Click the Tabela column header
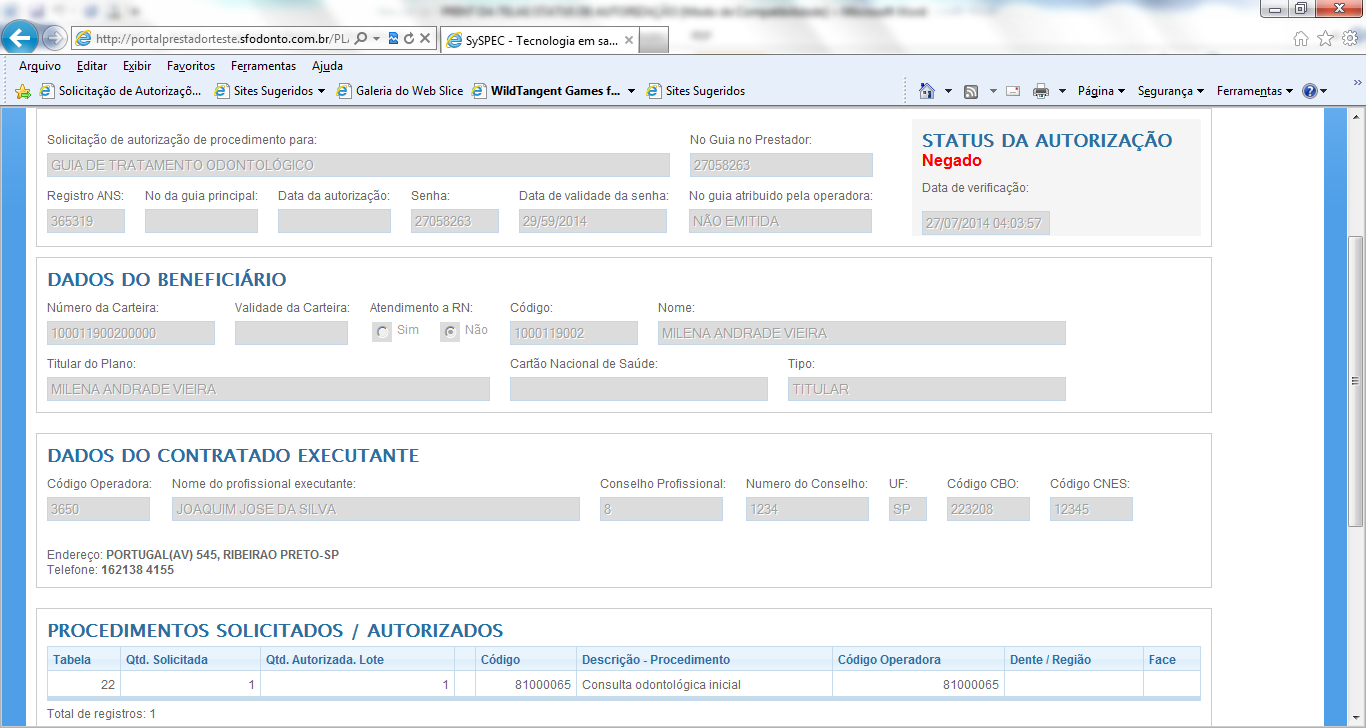1366x728 pixels. pos(84,660)
